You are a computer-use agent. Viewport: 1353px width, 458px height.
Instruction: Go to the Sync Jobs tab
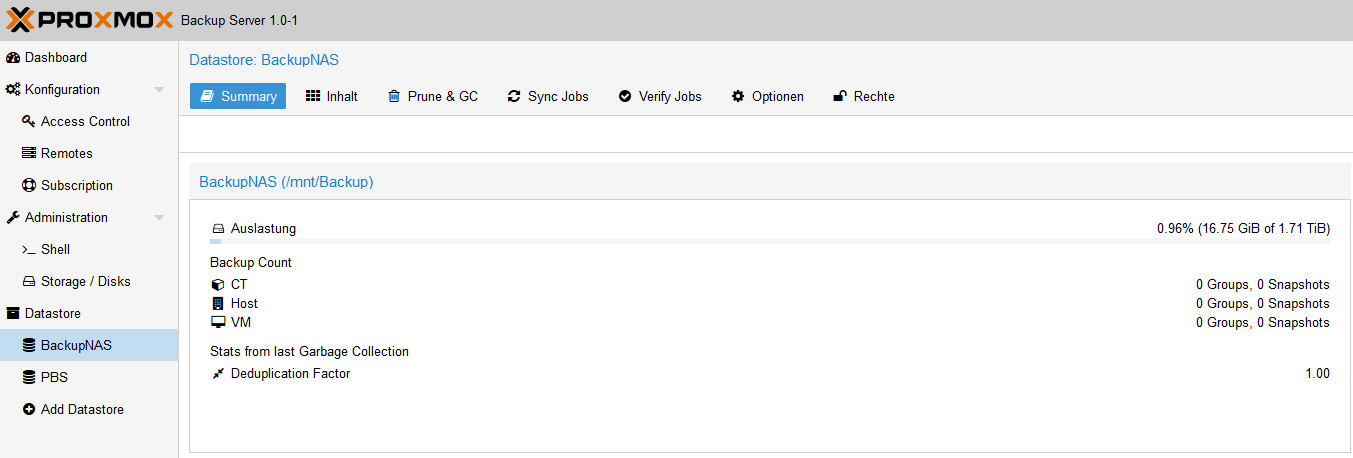click(x=548, y=97)
